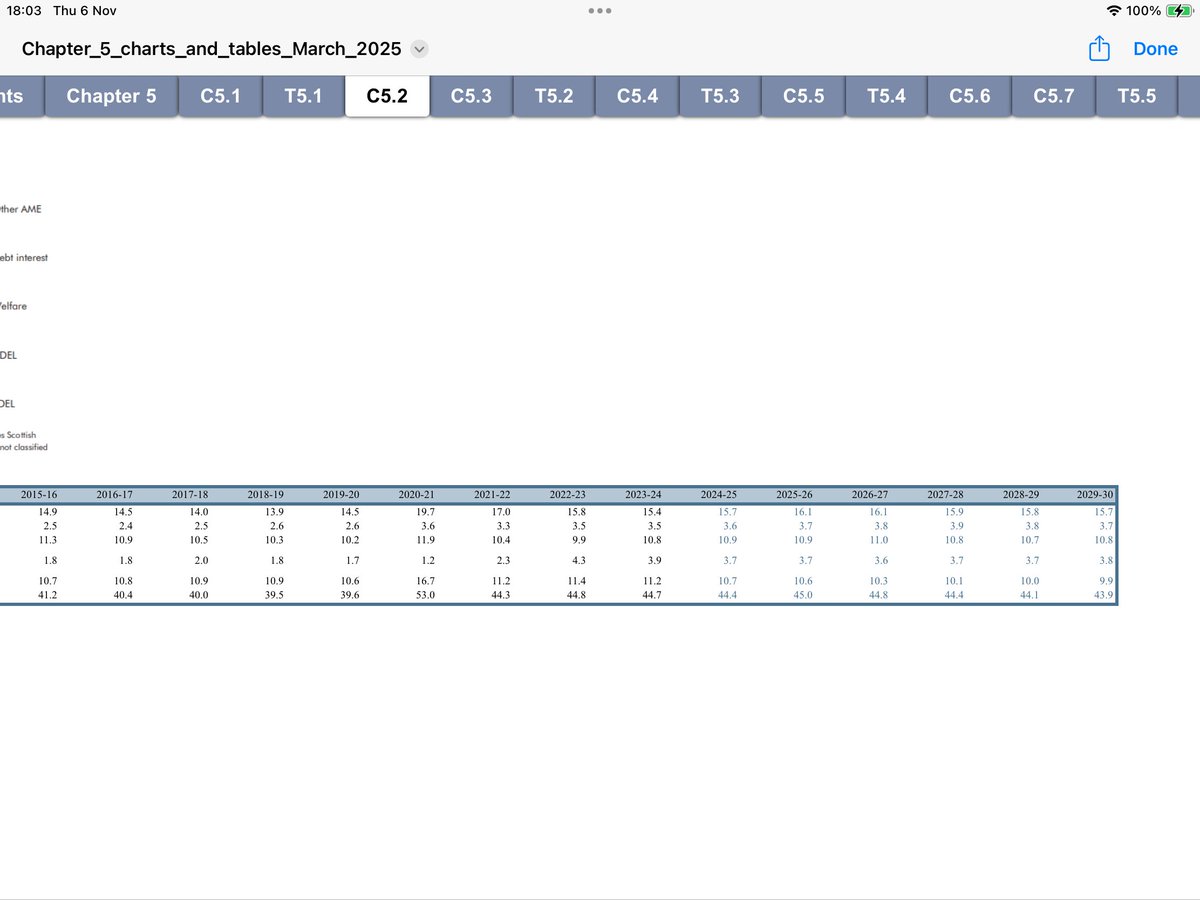The image size is (1200, 900).
Task: Tap the 41.2 cell under 2015-16
Action: coord(47,596)
